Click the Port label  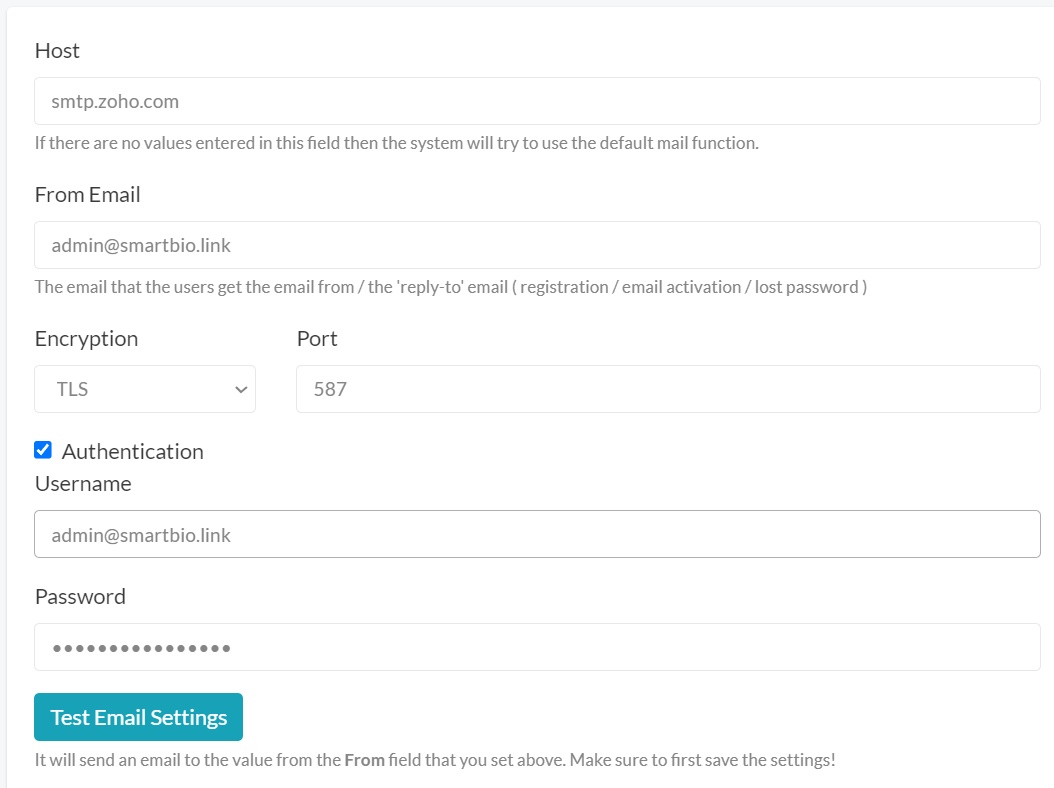pos(317,339)
